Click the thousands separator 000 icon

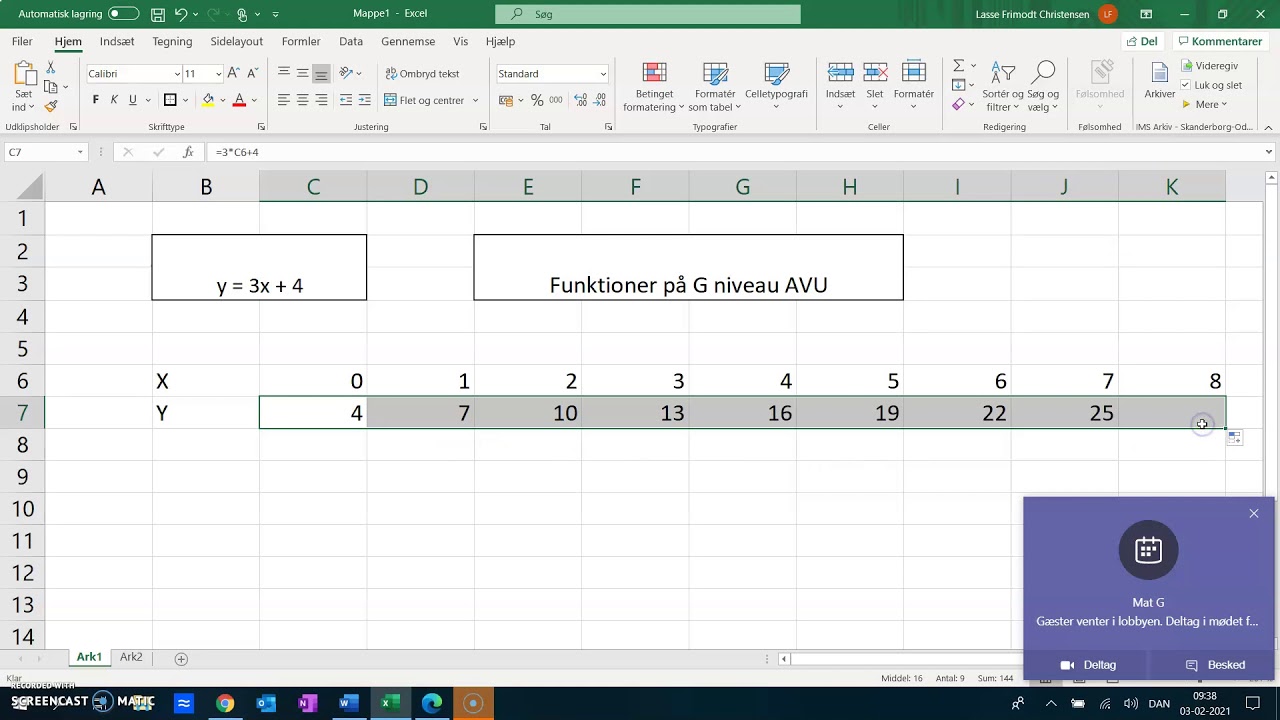point(555,100)
